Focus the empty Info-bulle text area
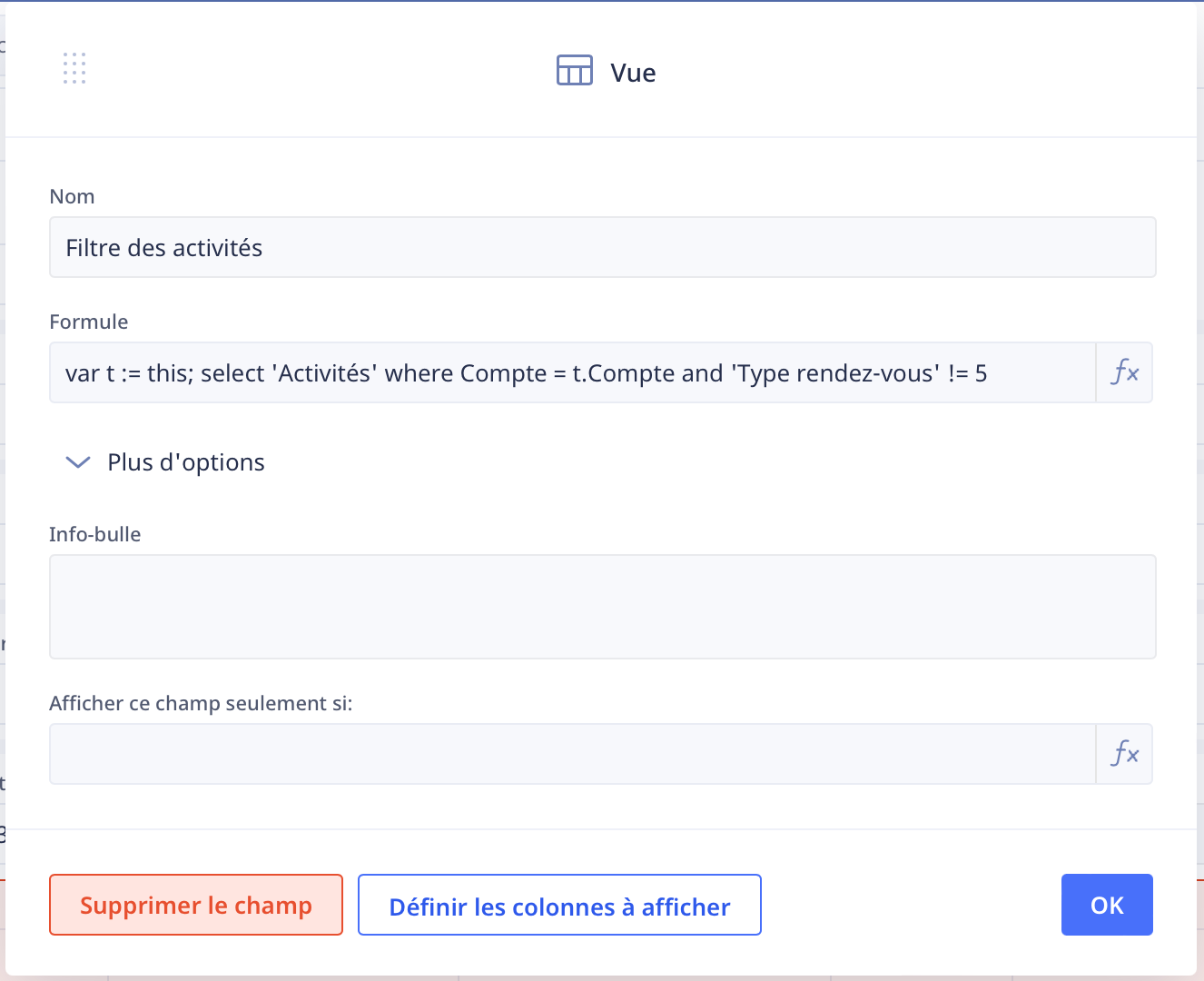 tap(602, 606)
